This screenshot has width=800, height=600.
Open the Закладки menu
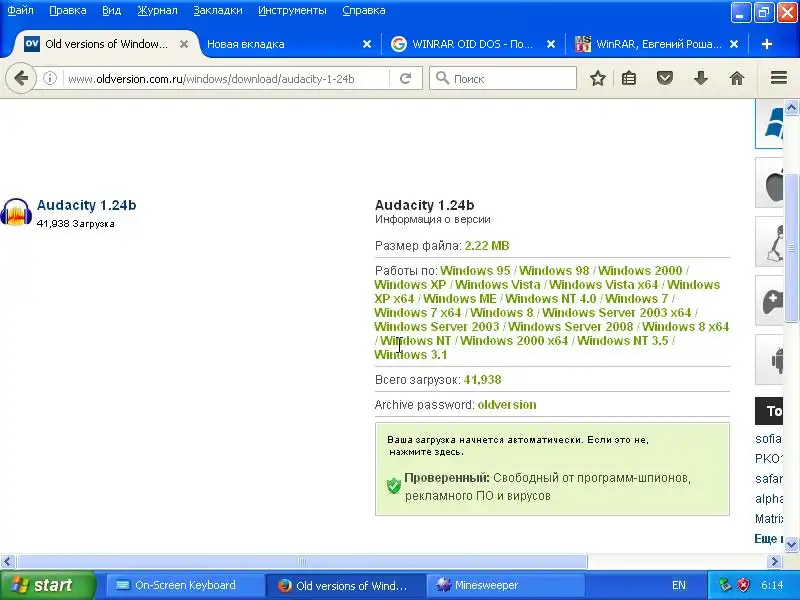(218, 10)
